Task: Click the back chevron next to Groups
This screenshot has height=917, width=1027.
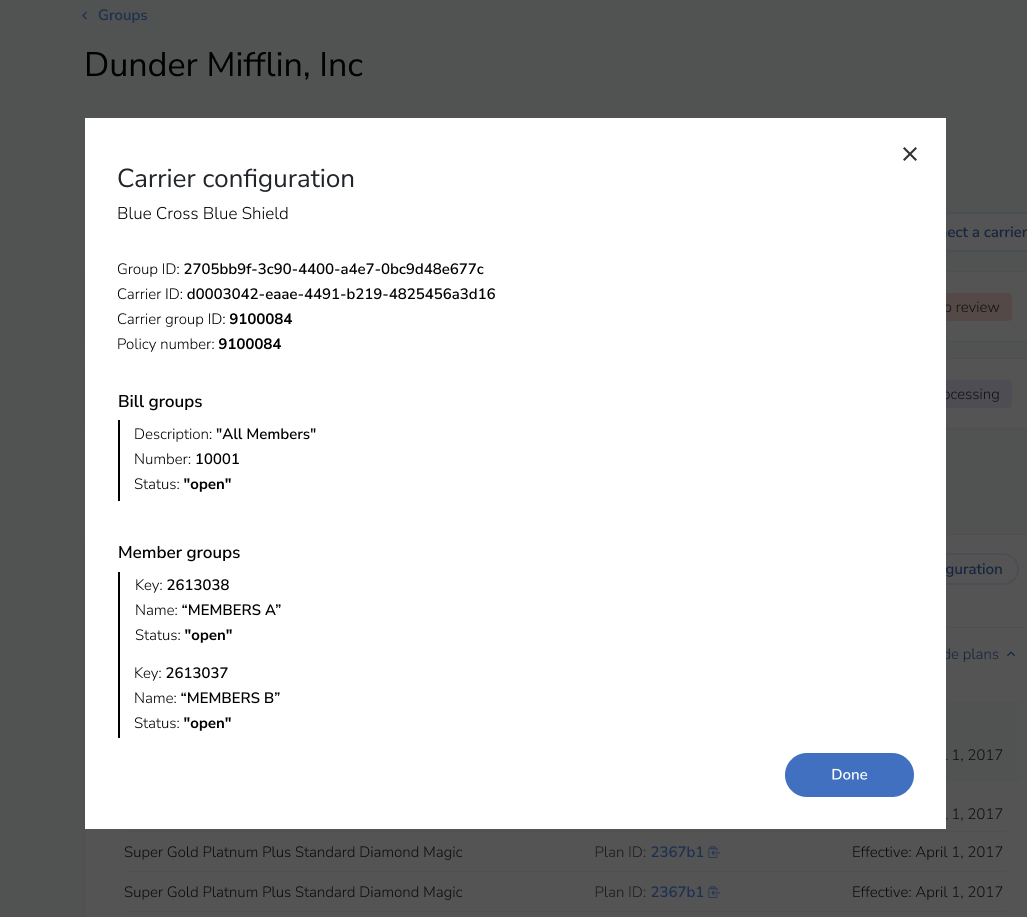Action: (84, 15)
